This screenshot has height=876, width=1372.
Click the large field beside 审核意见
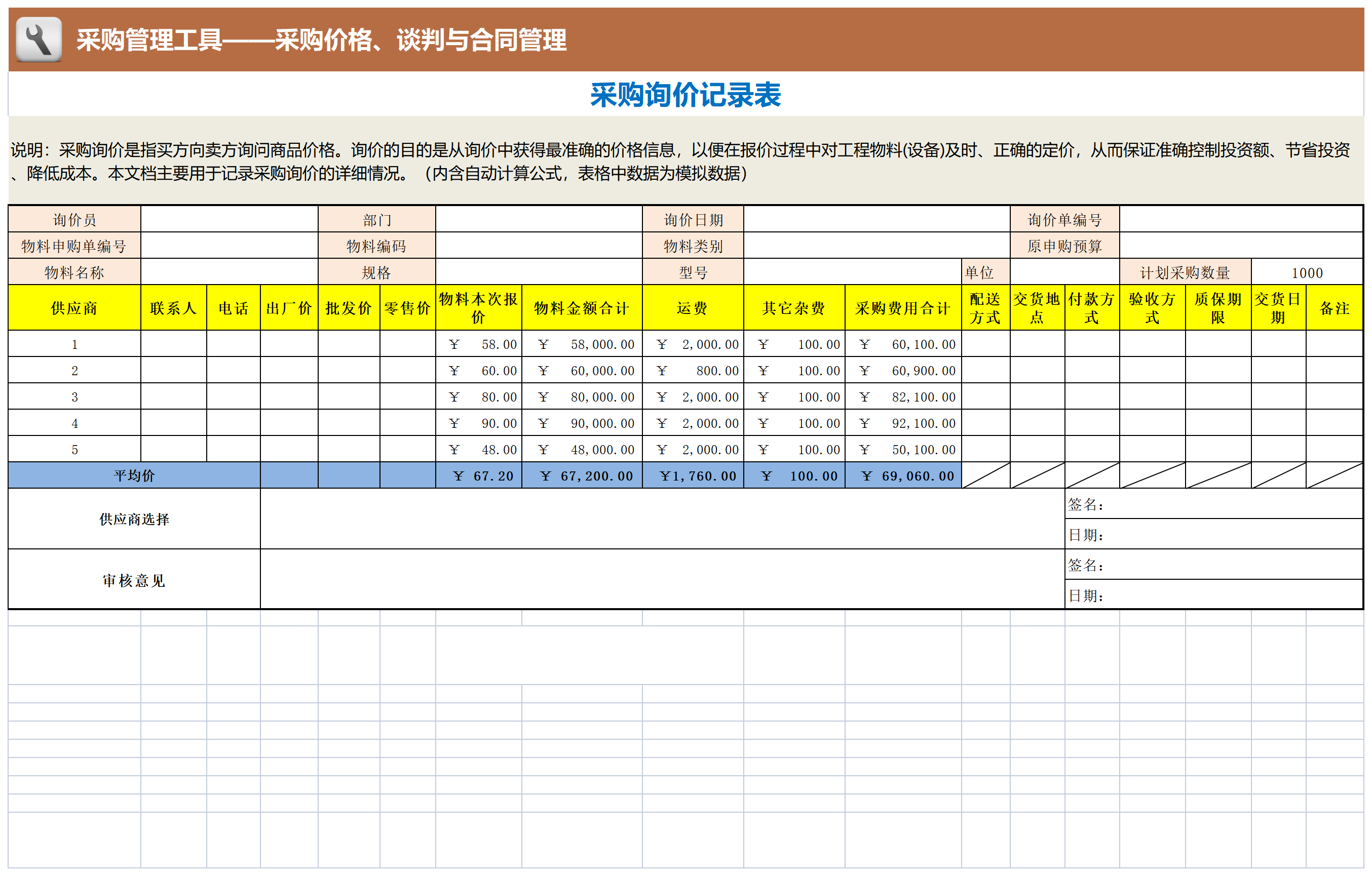[662, 579]
